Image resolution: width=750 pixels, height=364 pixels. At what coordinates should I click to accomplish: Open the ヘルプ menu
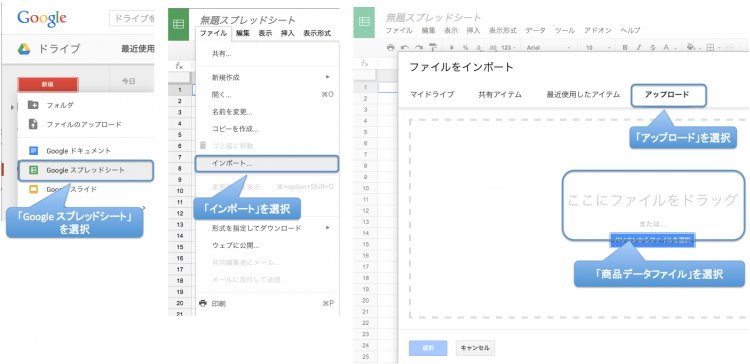630,30
